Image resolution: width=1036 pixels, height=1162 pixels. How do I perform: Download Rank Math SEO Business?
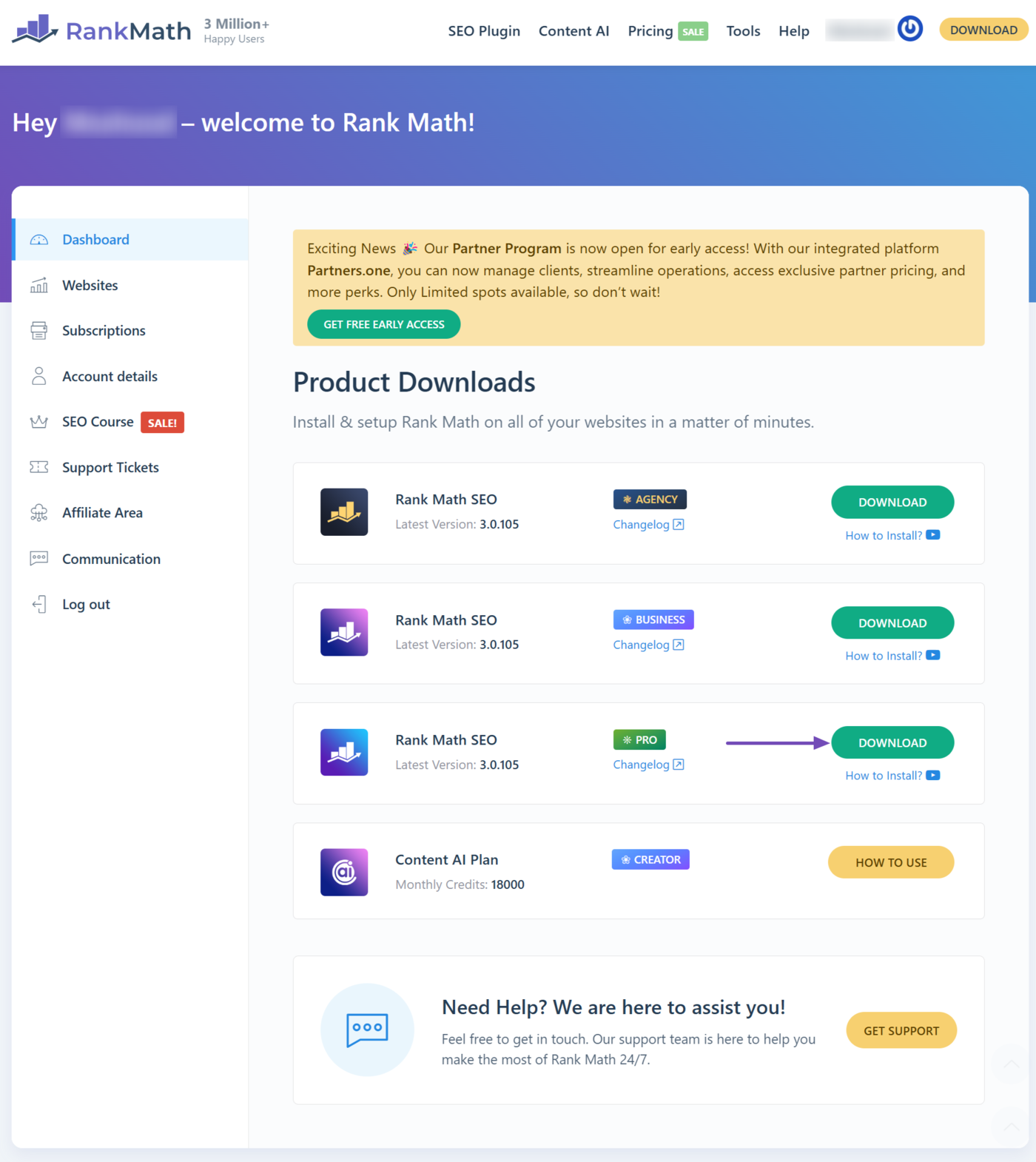892,622
